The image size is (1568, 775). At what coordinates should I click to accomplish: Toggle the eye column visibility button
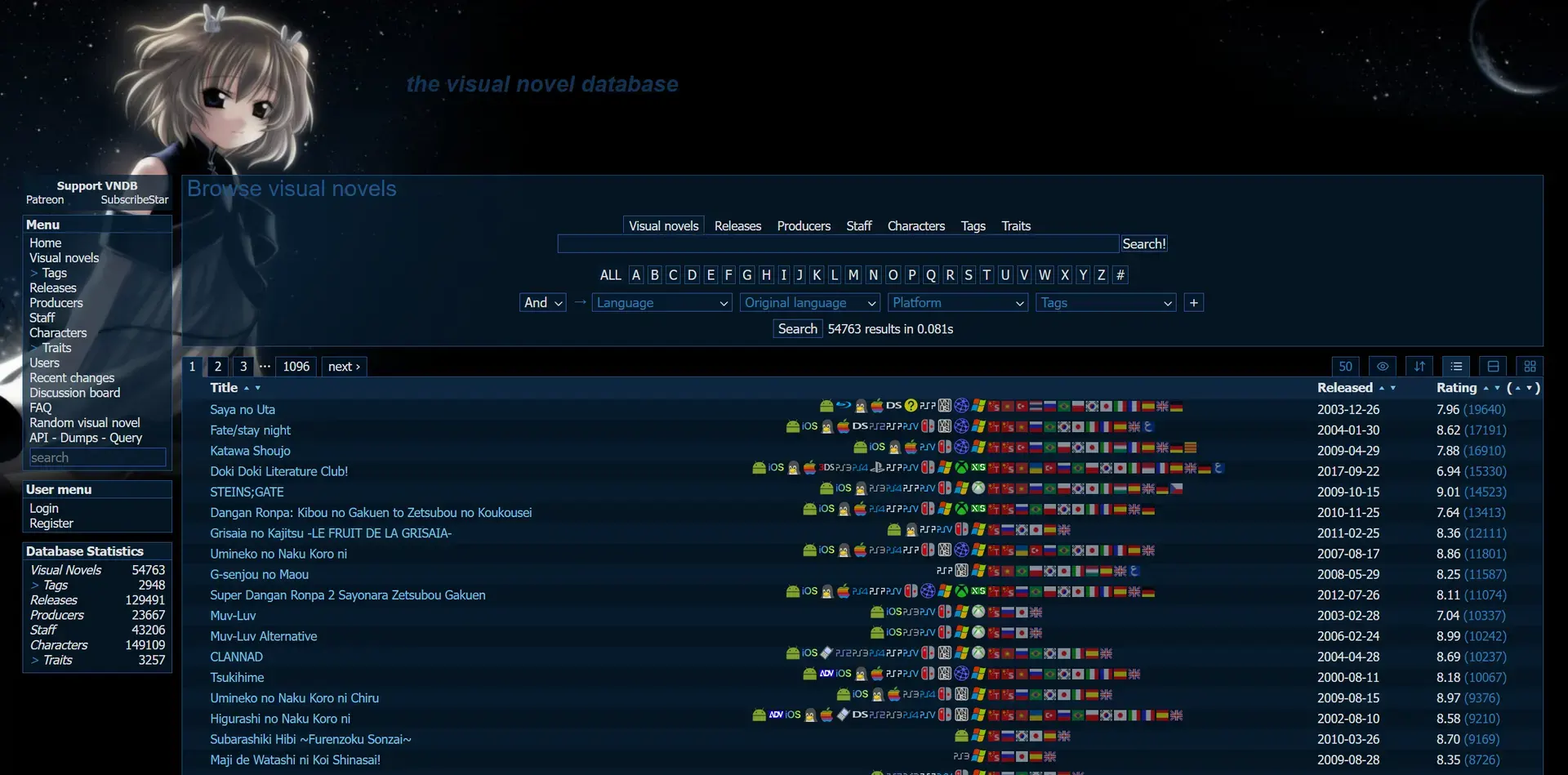[x=1383, y=366]
